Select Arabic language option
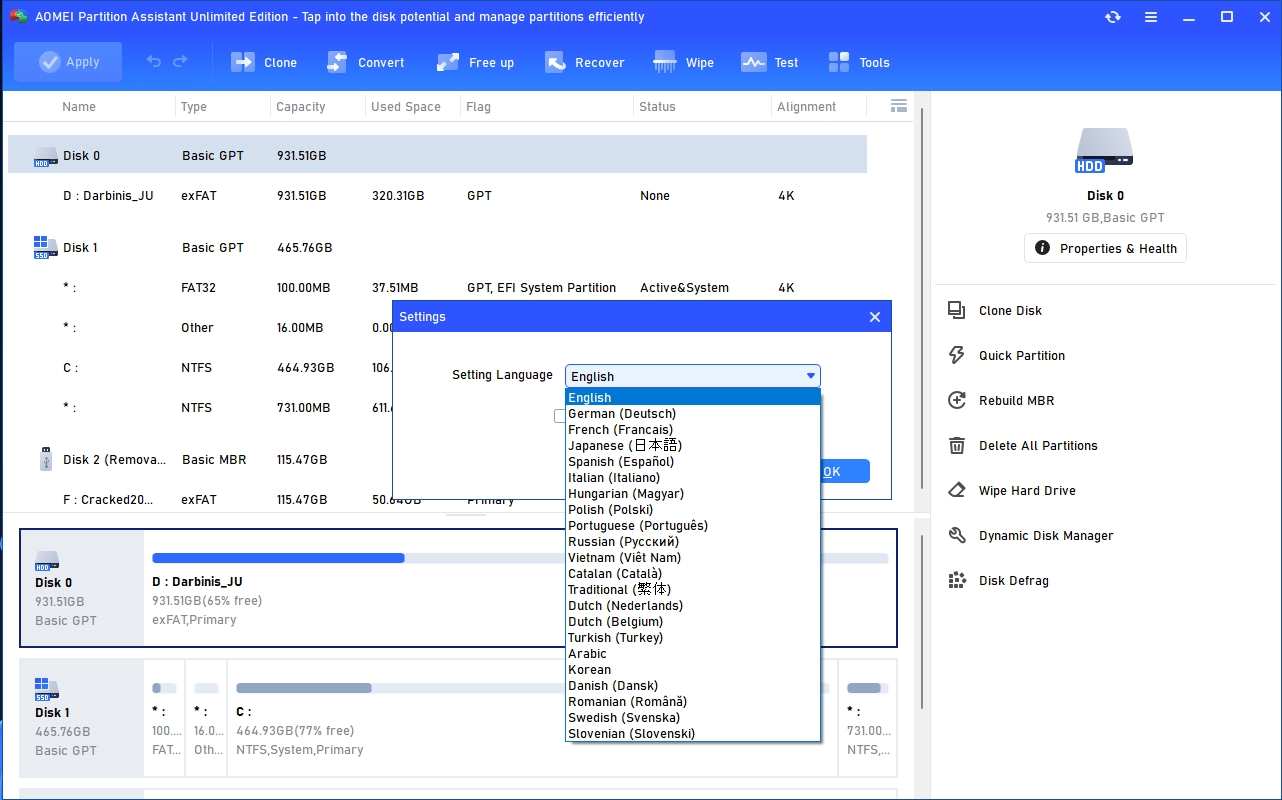1282x800 pixels. click(x=693, y=654)
